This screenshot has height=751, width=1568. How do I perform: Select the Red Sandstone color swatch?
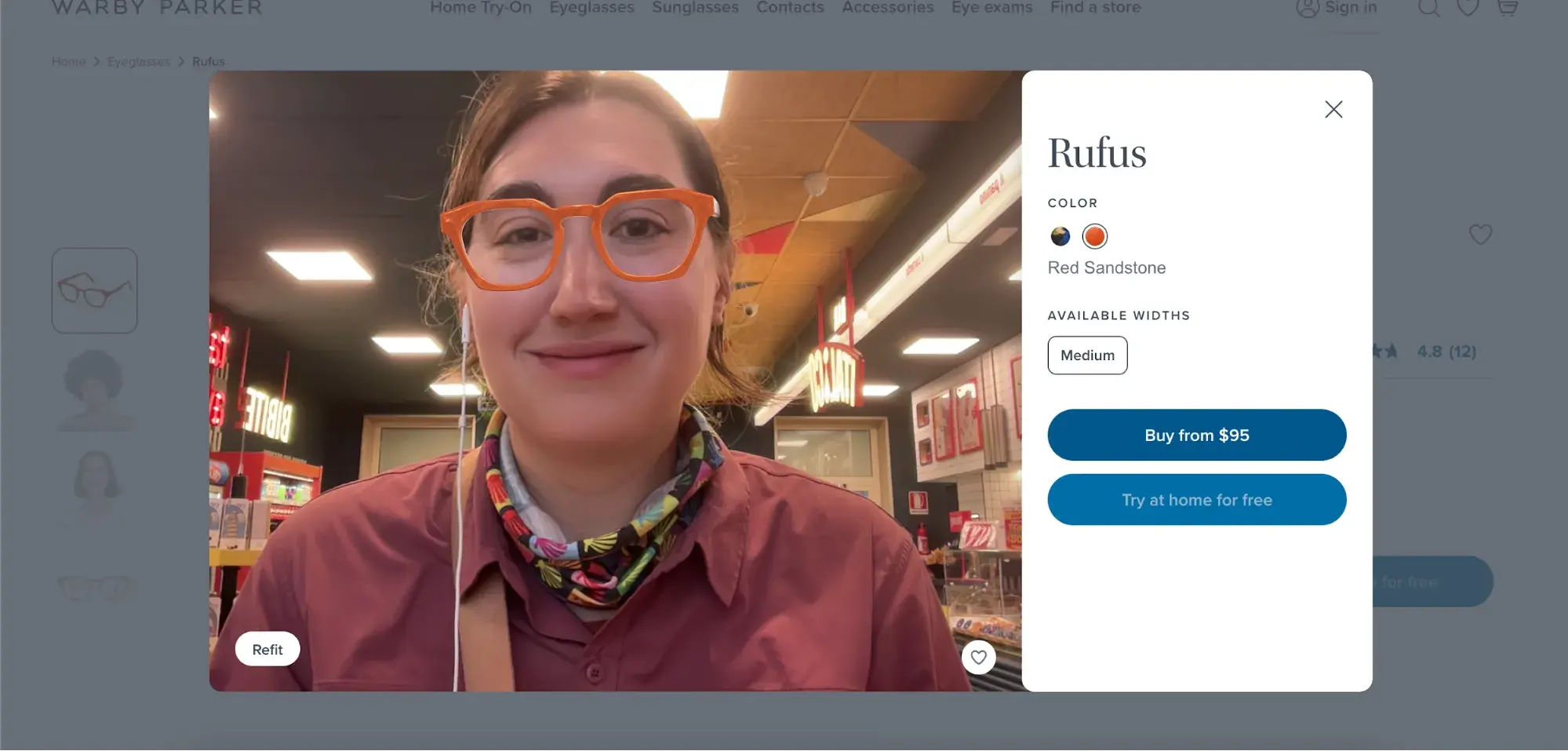point(1094,236)
